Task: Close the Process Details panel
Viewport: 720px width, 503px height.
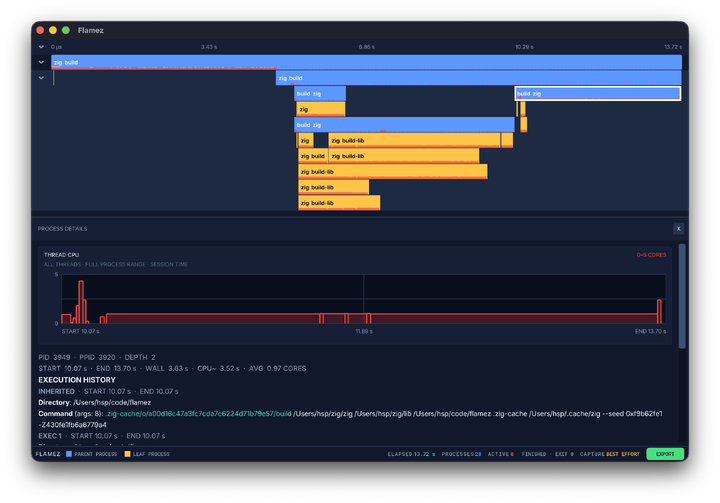Action: coord(678,229)
